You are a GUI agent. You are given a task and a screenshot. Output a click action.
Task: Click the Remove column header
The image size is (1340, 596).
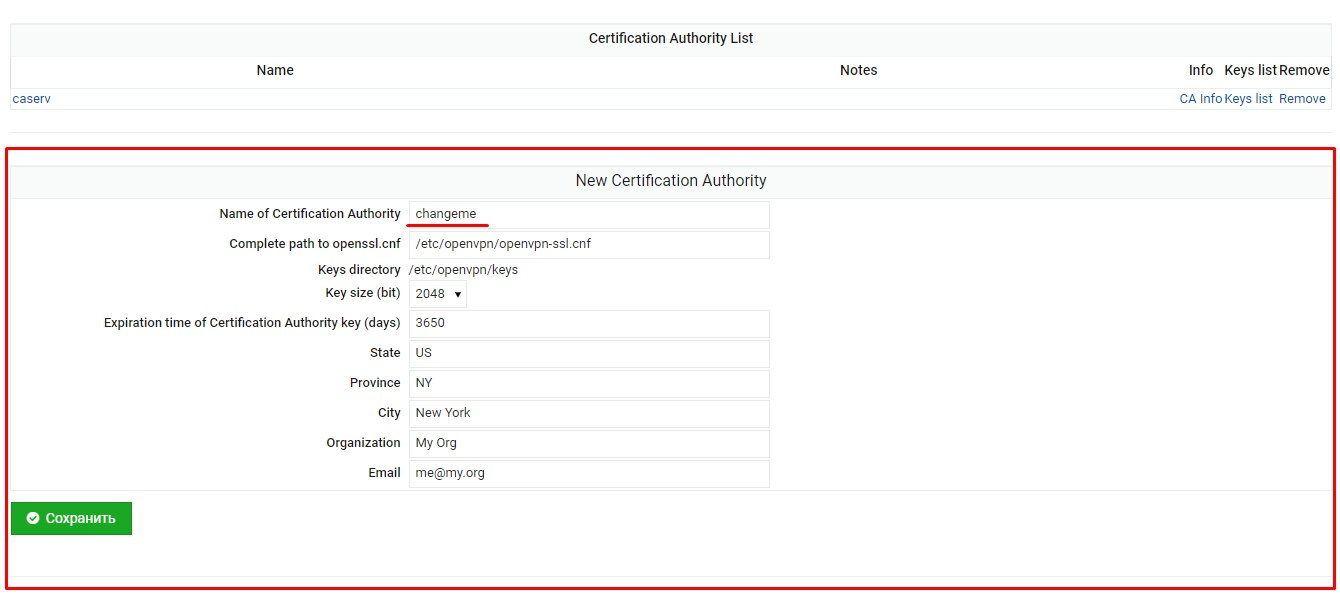(x=1304, y=70)
